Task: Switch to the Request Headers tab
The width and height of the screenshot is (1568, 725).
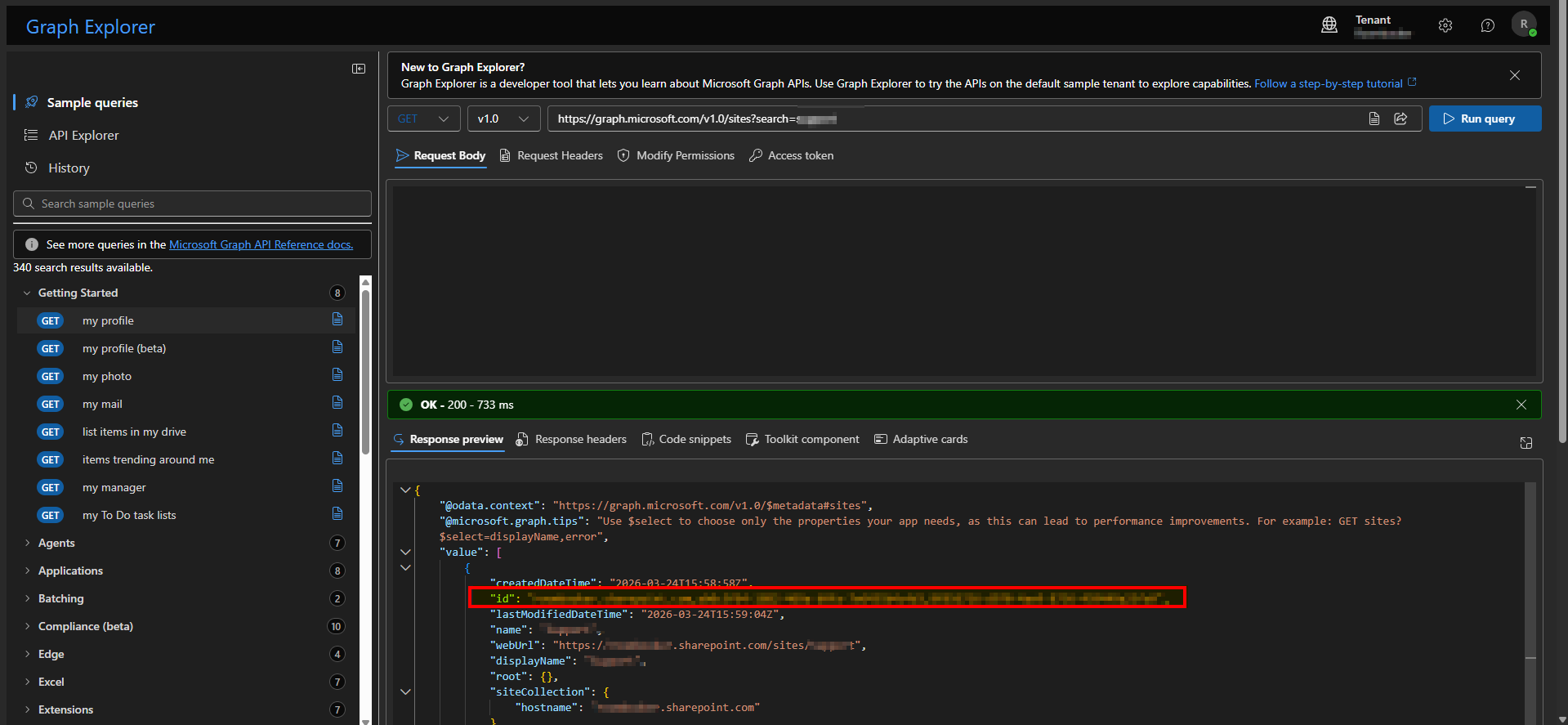Action: [552, 155]
